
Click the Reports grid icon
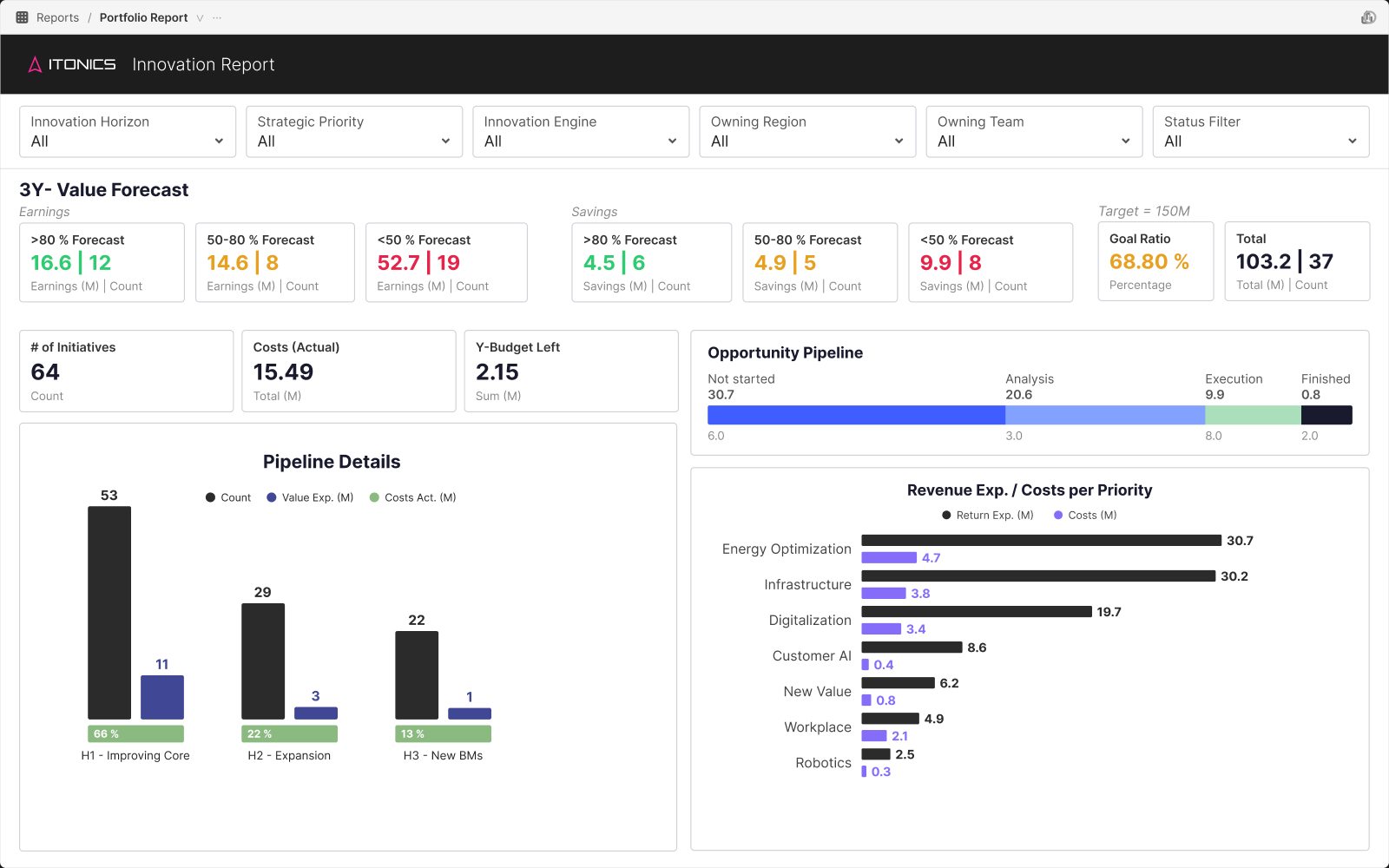pos(23,17)
